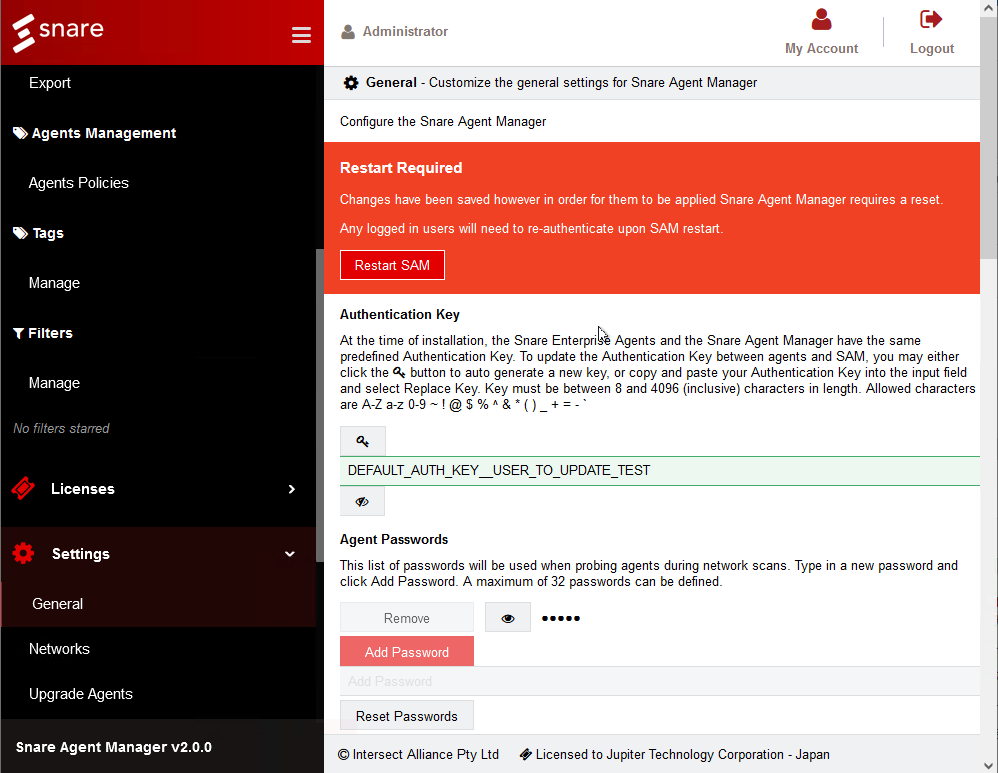Open Export in the sidebar
Image resolution: width=998 pixels, height=773 pixels.
(50, 83)
